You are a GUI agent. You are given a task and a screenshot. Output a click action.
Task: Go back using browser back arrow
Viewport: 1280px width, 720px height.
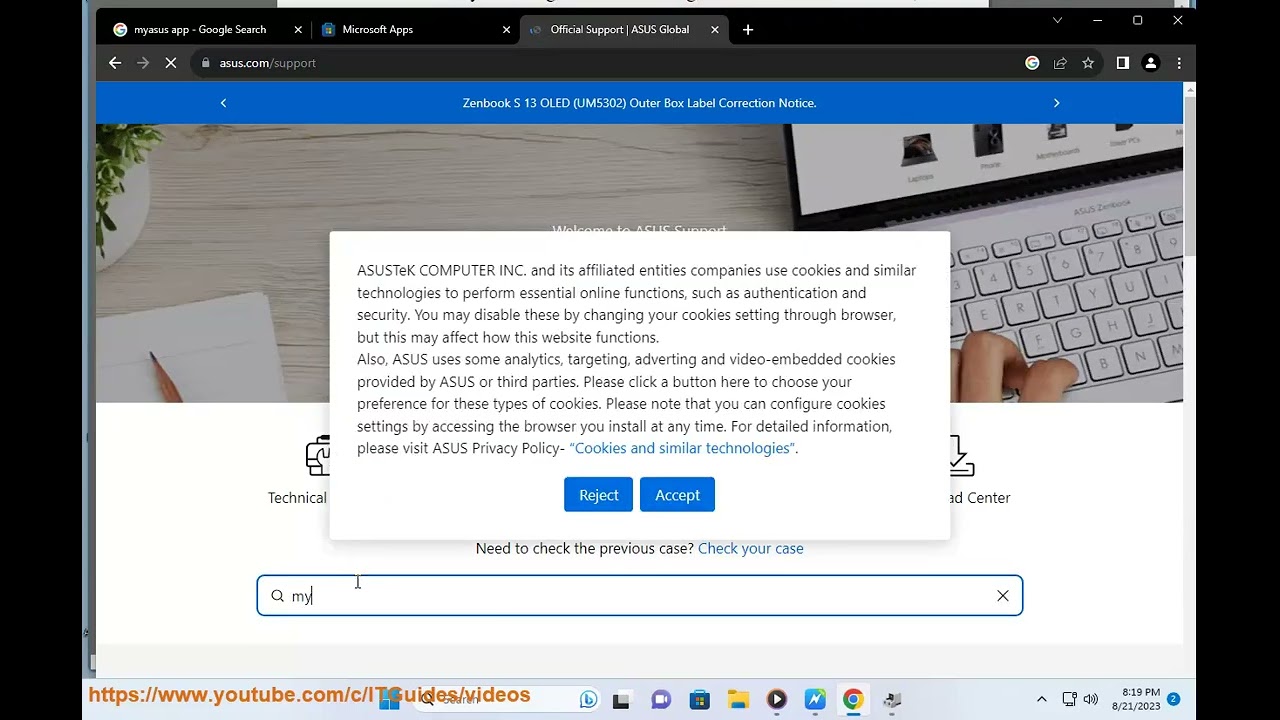[x=115, y=63]
